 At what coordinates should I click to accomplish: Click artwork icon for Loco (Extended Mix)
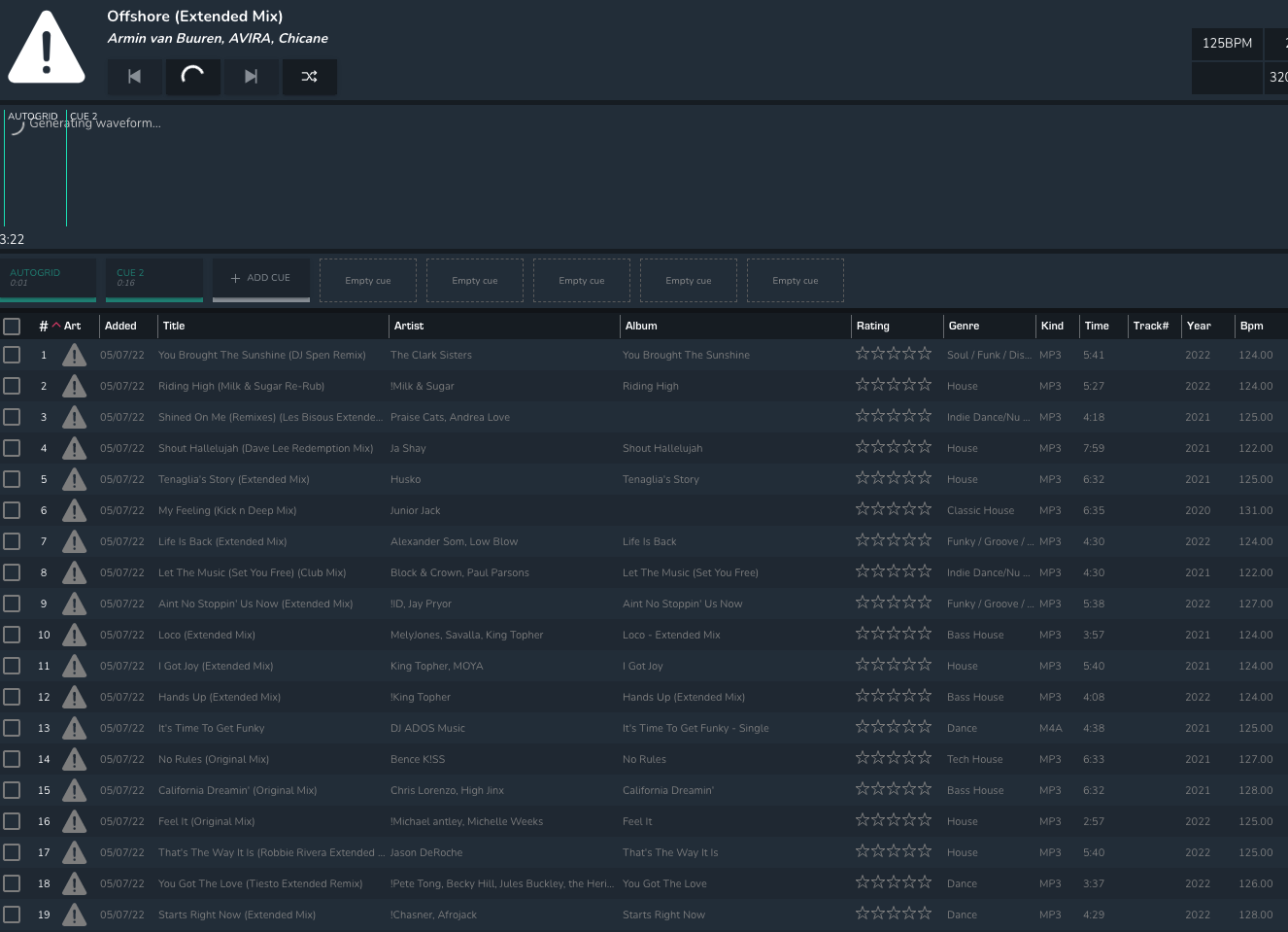click(74, 635)
